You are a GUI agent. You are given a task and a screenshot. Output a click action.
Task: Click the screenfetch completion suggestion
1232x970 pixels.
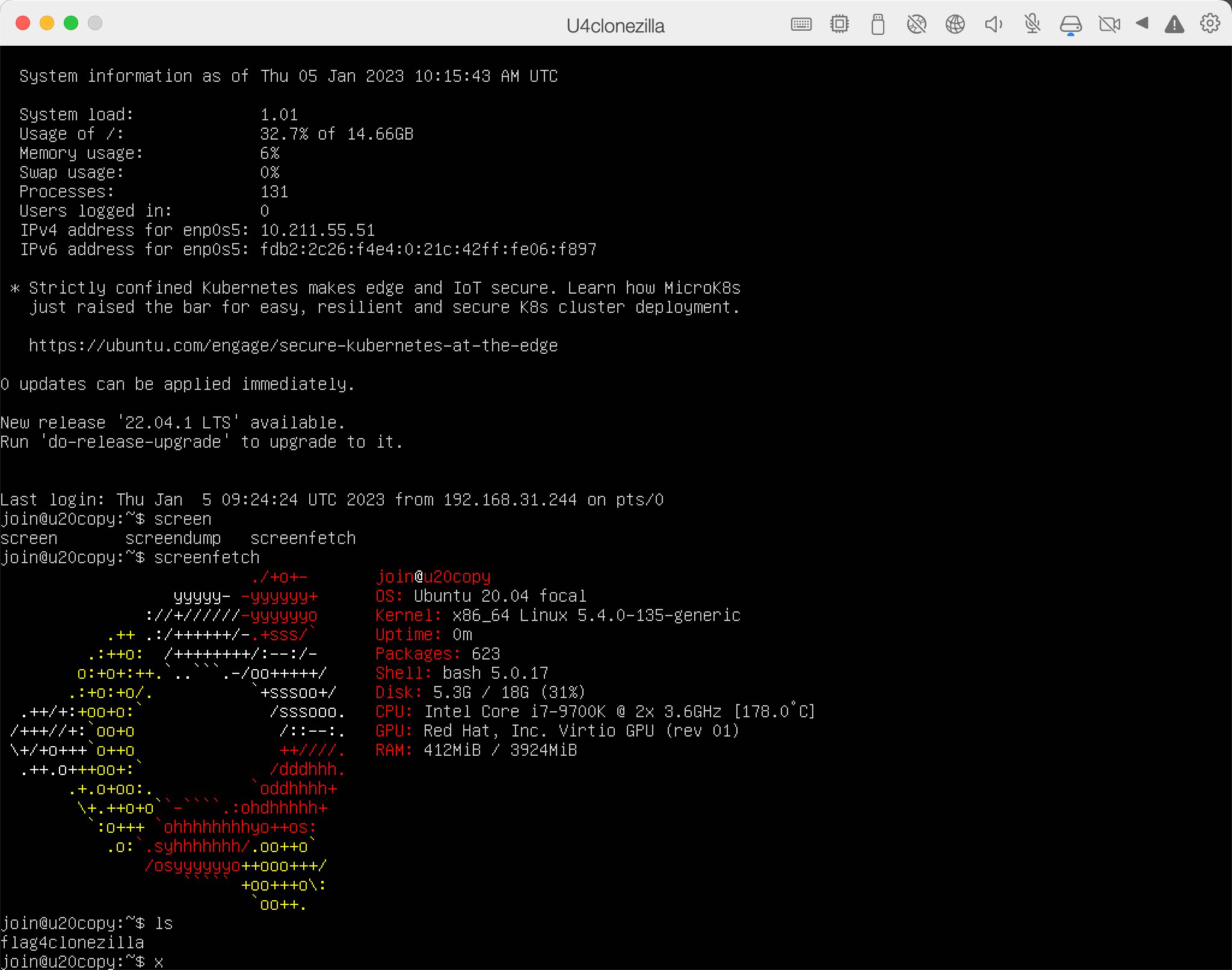(x=303, y=538)
